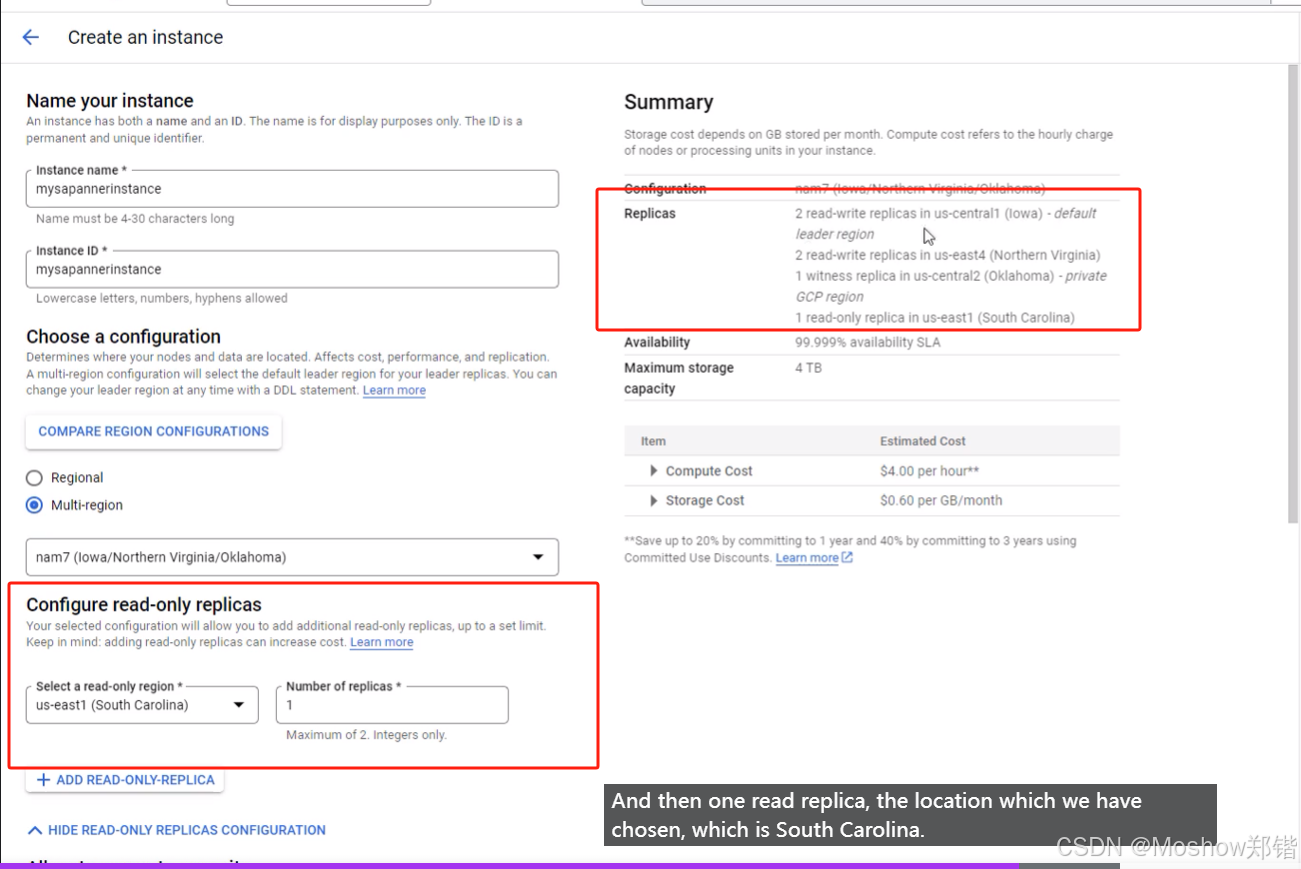Click the Number of replicas input field
Viewport: 1301px width, 869px height.
pyautogui.click(x=391, y=704)
